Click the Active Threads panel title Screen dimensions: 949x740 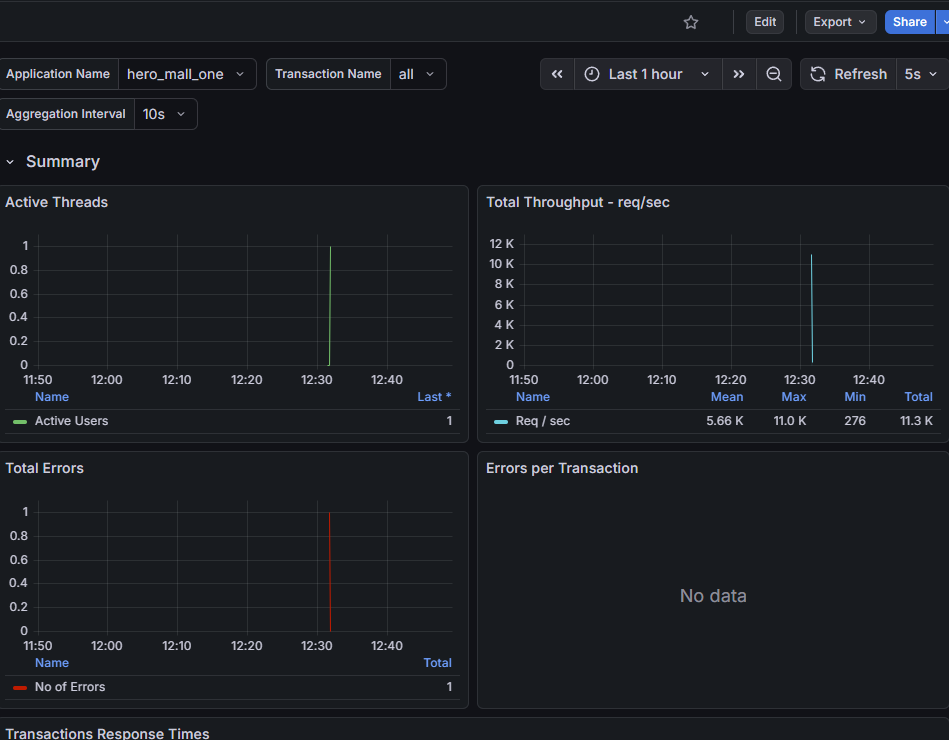point(56,202)
